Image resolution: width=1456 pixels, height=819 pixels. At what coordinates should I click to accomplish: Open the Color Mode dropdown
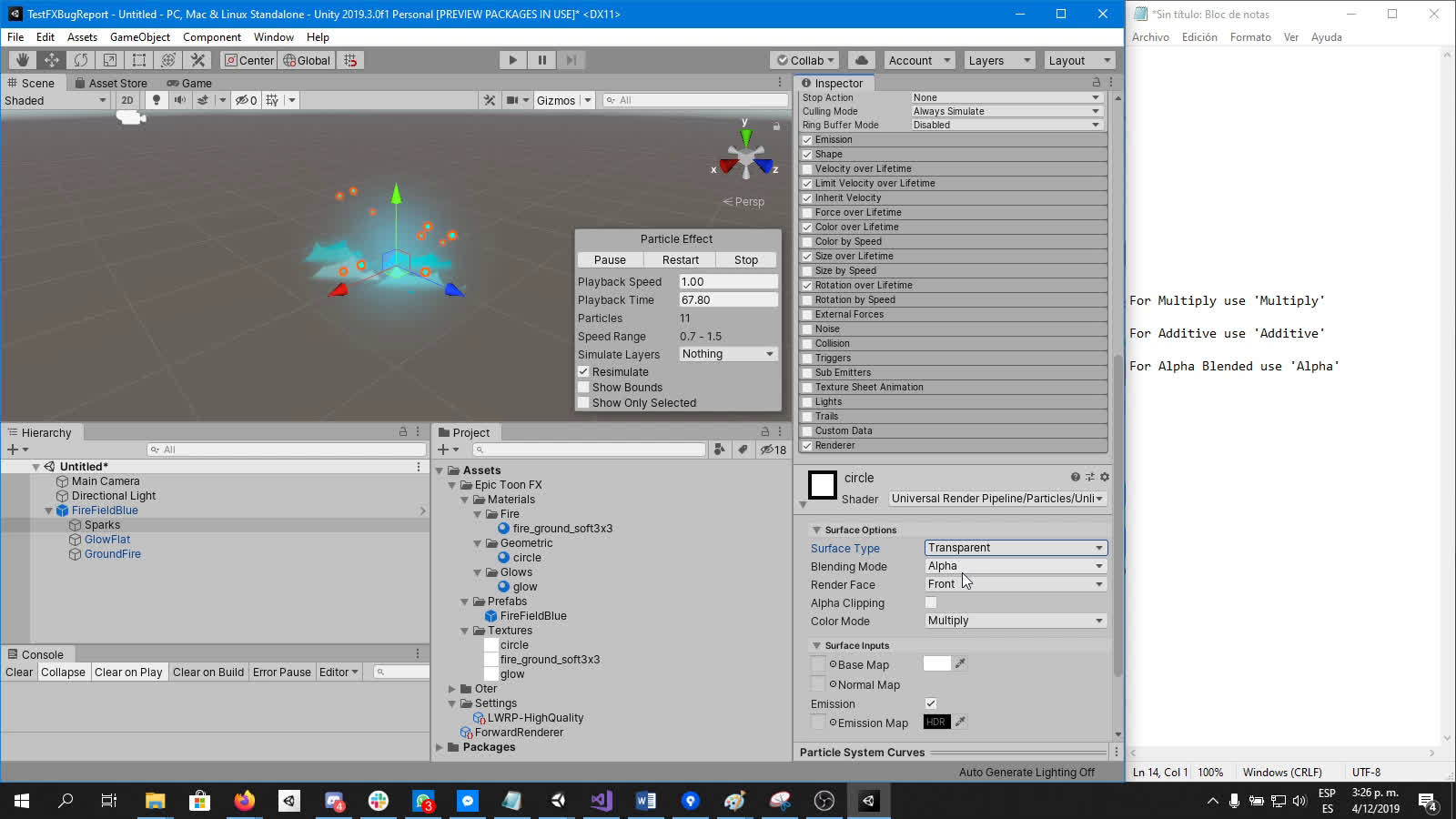click(x=1015, y=621)
